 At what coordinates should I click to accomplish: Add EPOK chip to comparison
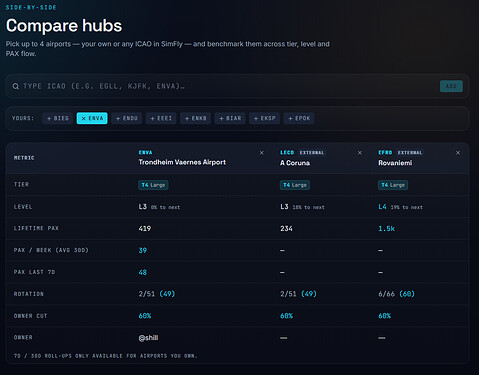click(x=299, y=118)
